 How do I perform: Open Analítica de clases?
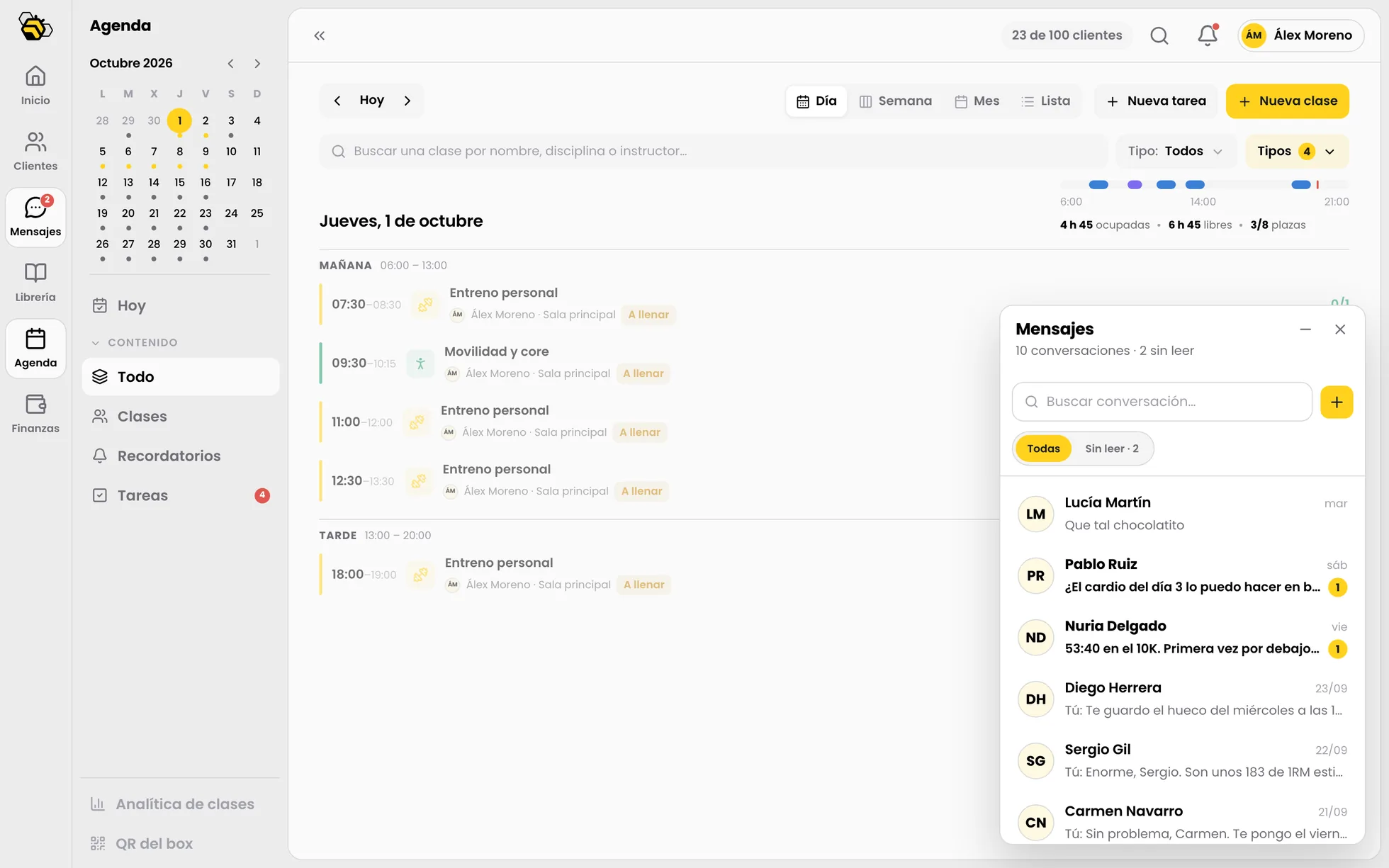(181, 804)
